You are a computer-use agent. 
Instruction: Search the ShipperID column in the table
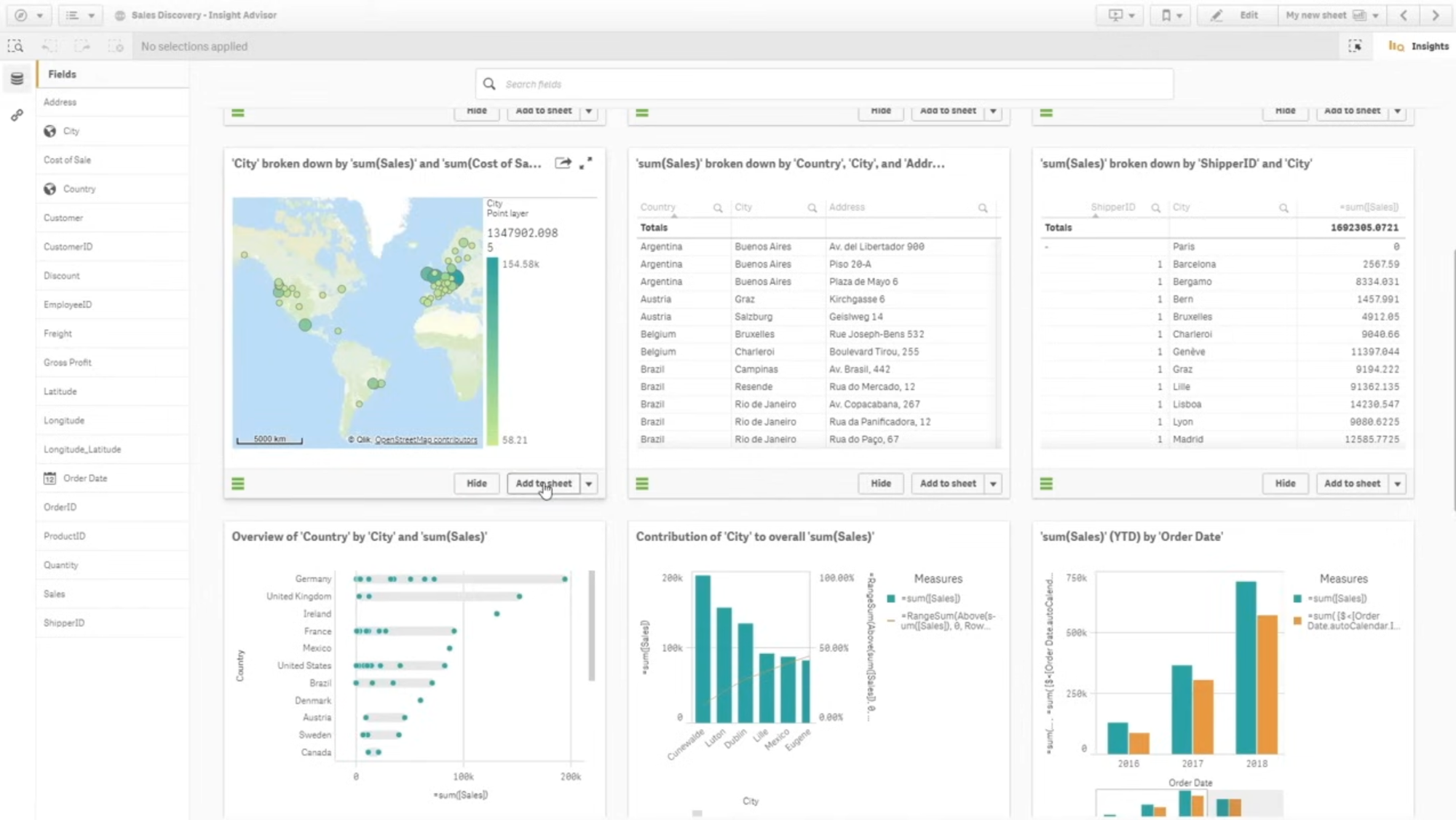(x=1155, y=208)
